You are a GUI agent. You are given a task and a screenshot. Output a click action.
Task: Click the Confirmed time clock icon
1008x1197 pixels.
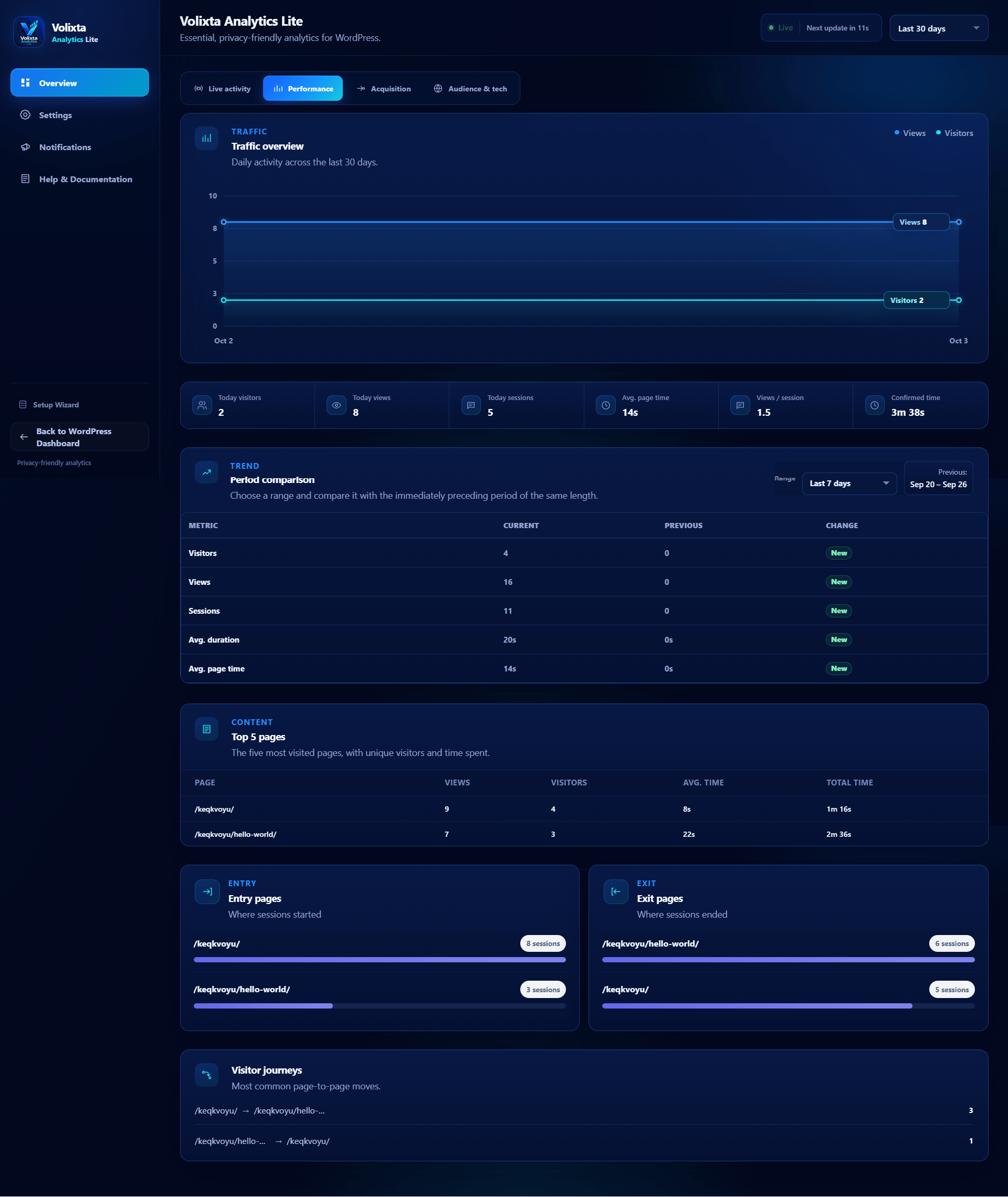point(875,405)
